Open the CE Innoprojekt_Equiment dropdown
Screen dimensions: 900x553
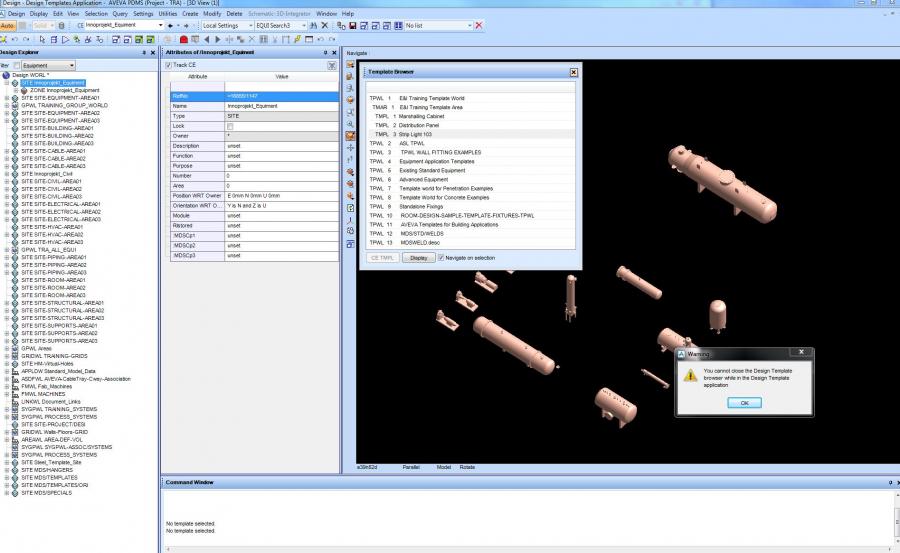[161, 25]
